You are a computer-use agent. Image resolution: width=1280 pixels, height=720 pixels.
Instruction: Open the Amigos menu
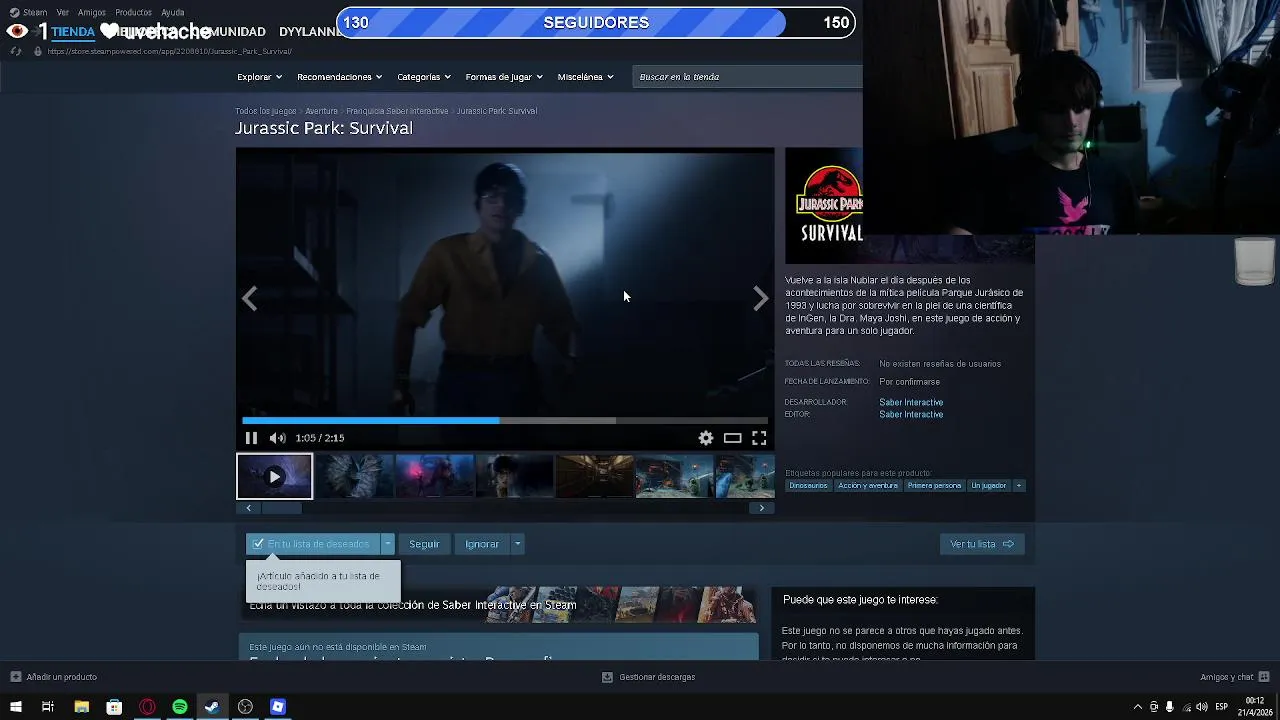tap(92, 12)
